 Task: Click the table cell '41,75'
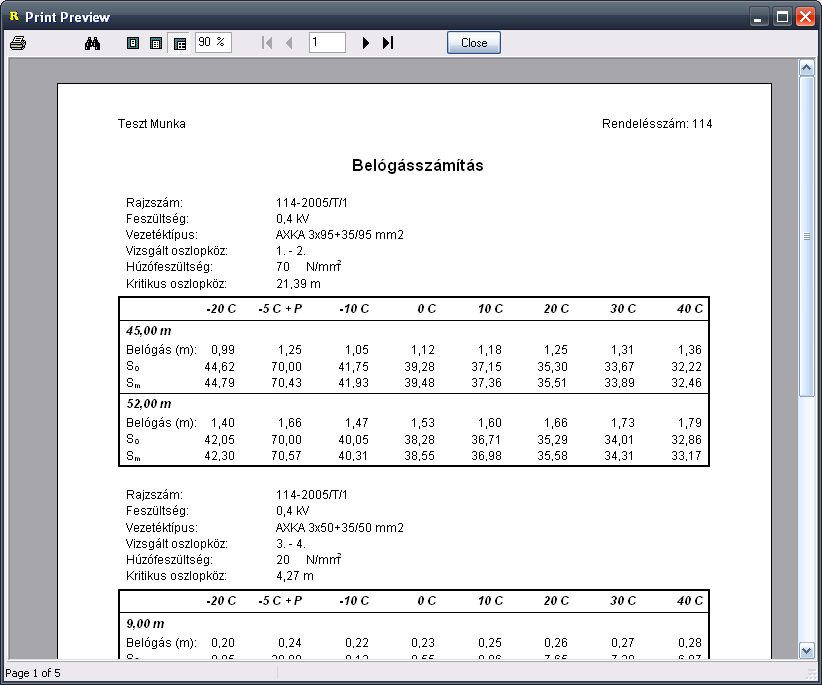pos(353,367)
